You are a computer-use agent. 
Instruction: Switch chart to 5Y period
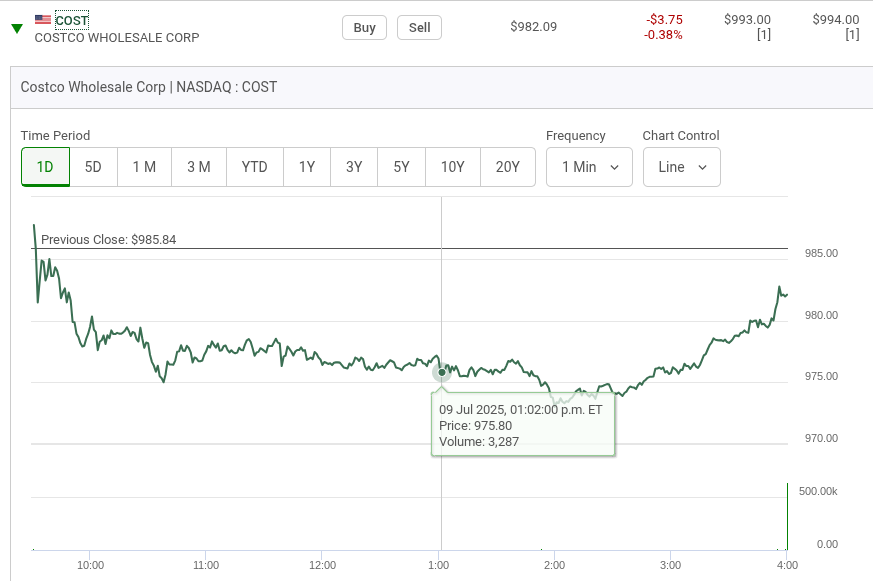click(401, 167)
